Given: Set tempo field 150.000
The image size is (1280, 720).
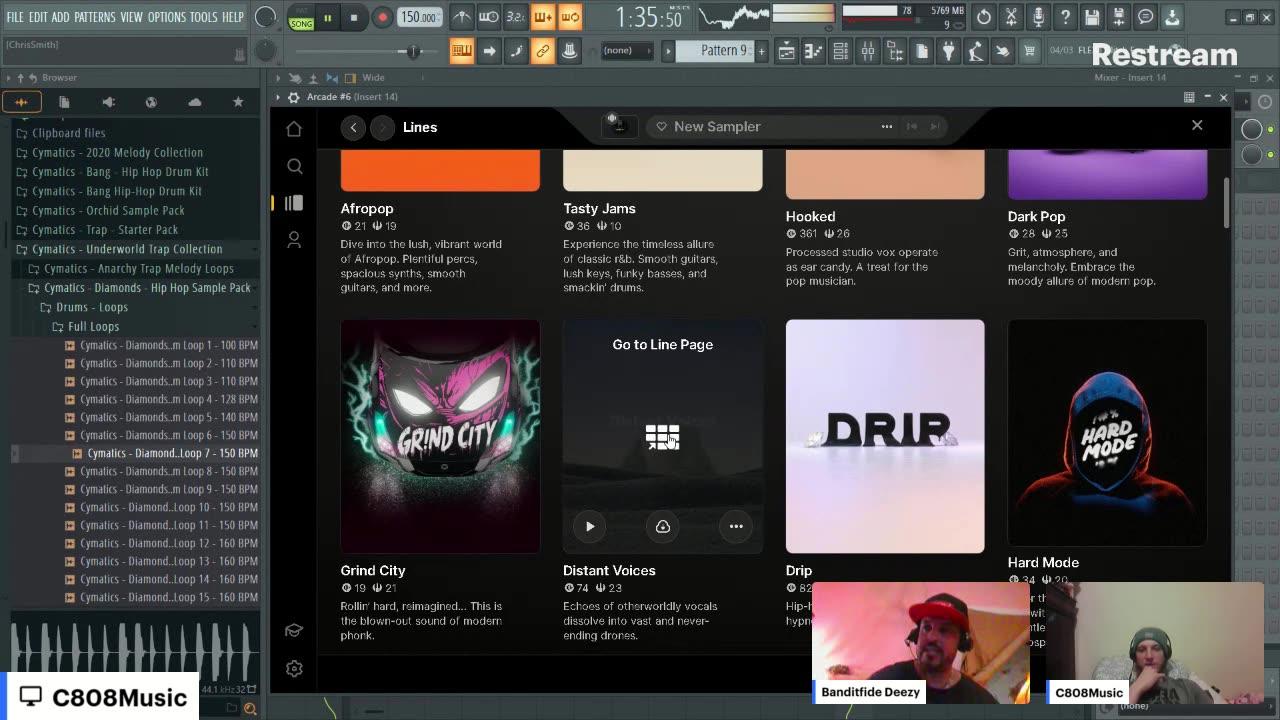Looking at the screenshot, I should click(419, 17).
